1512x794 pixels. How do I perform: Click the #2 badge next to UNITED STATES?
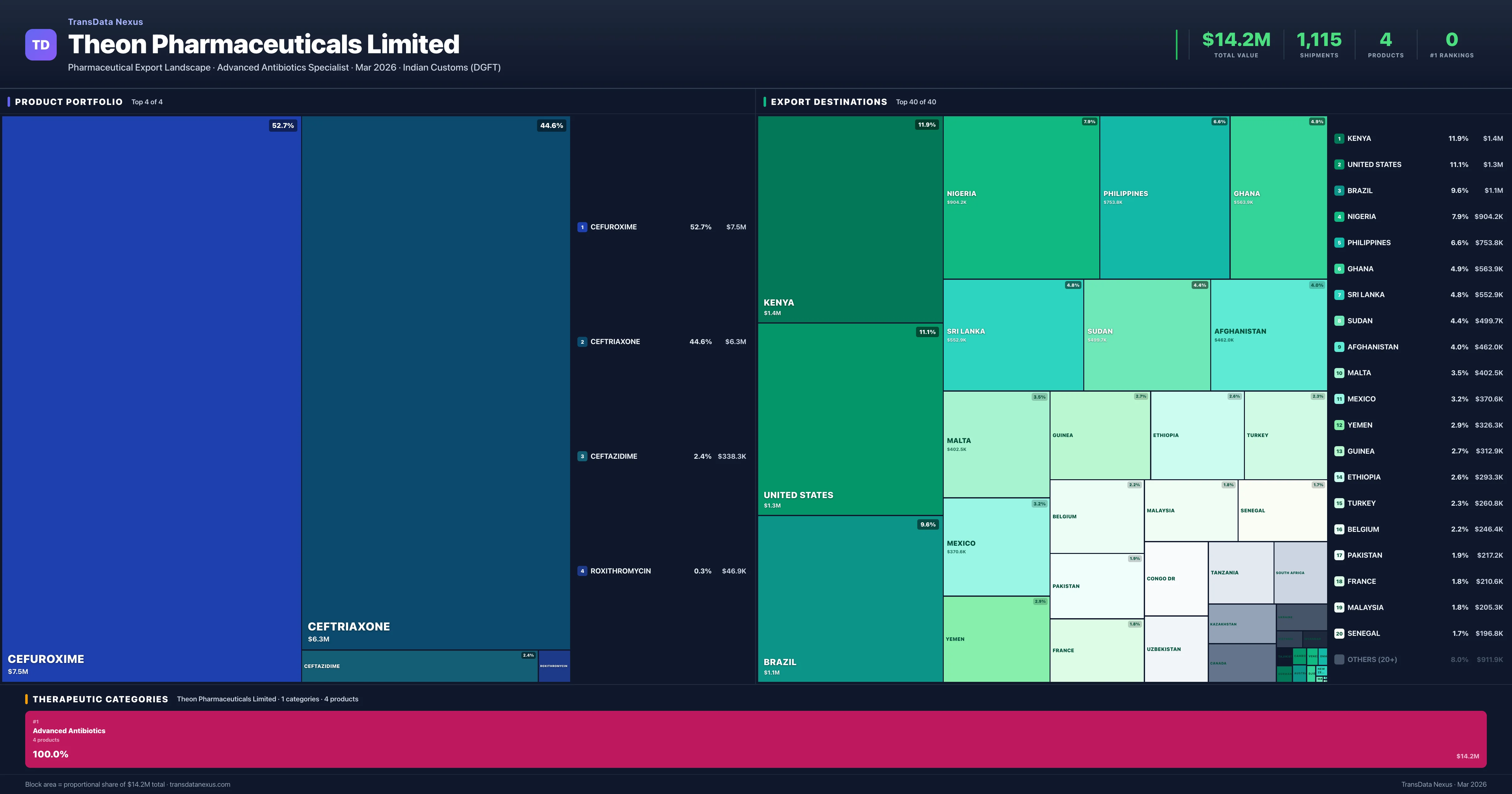1339,164
